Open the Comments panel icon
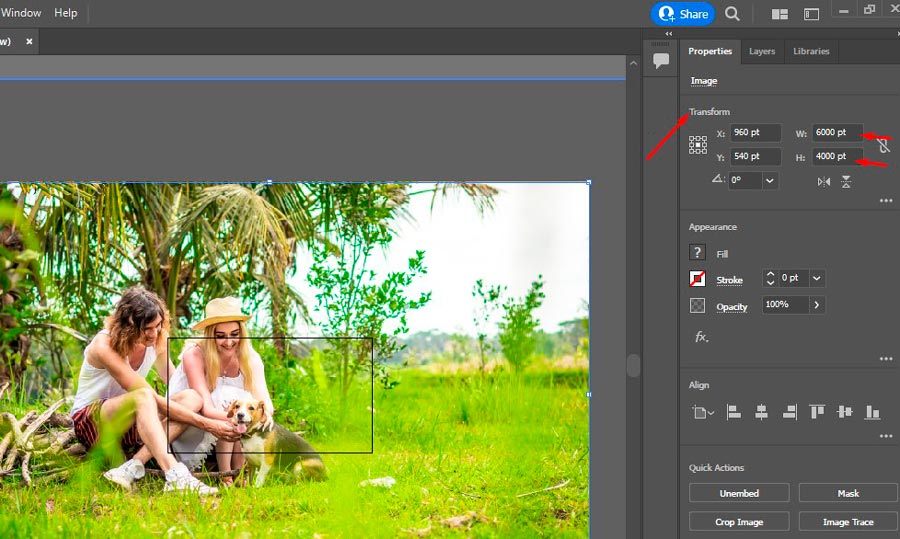Viewport: 900px width, 539px height. 661,60
